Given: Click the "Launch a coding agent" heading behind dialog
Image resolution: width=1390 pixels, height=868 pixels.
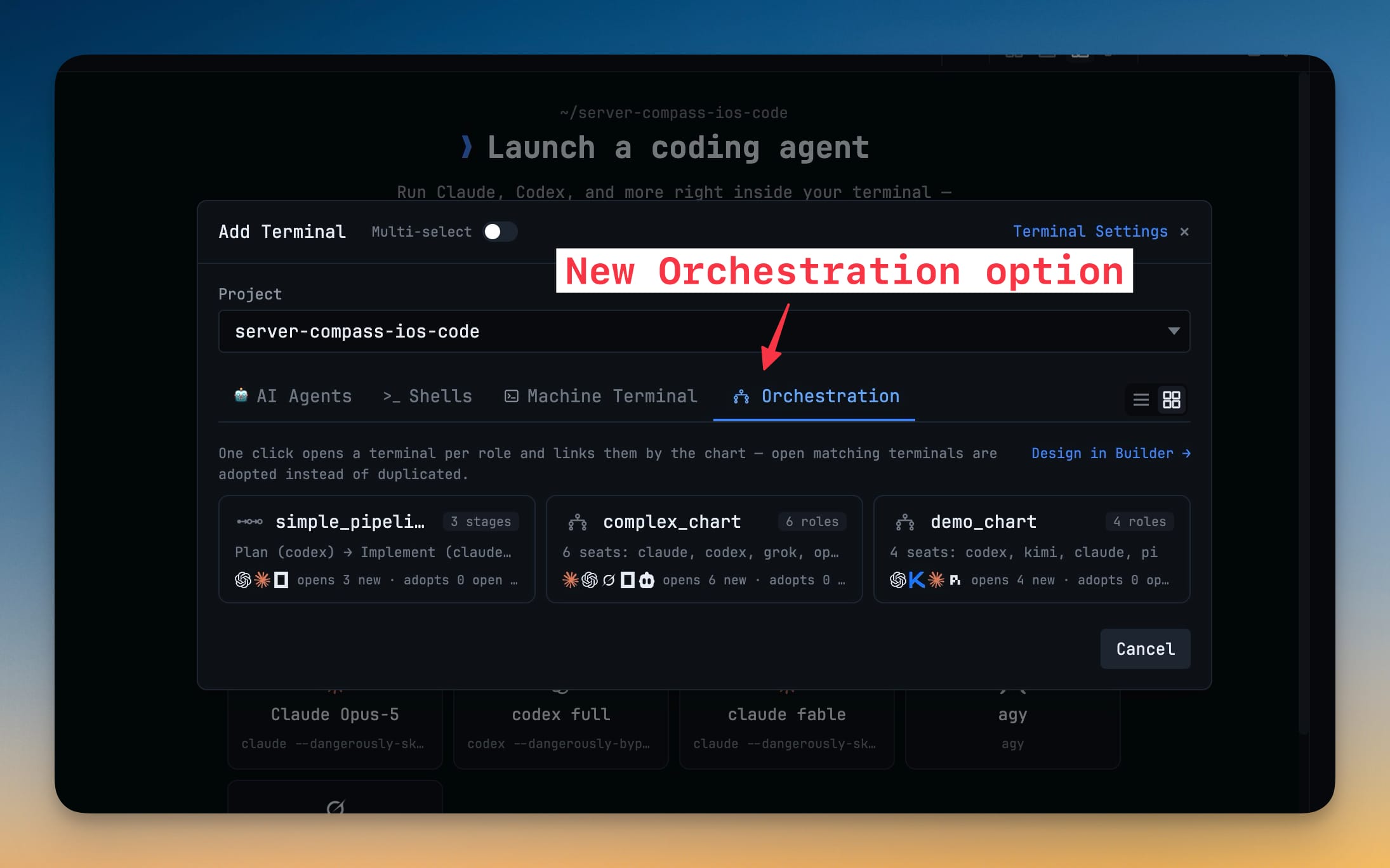Looking at the screenshot, I should (678, 148).
